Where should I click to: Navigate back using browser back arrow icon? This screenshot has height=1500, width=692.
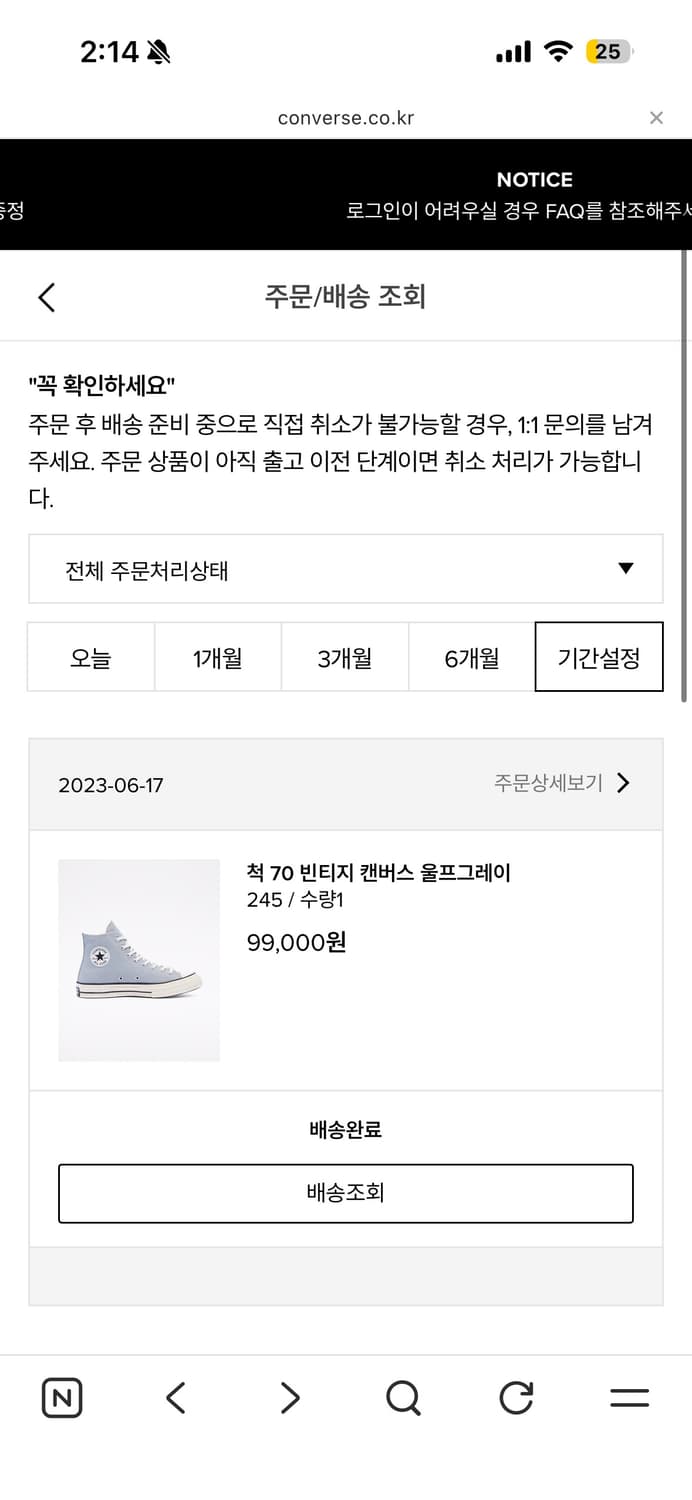(x=175, y=1397)
